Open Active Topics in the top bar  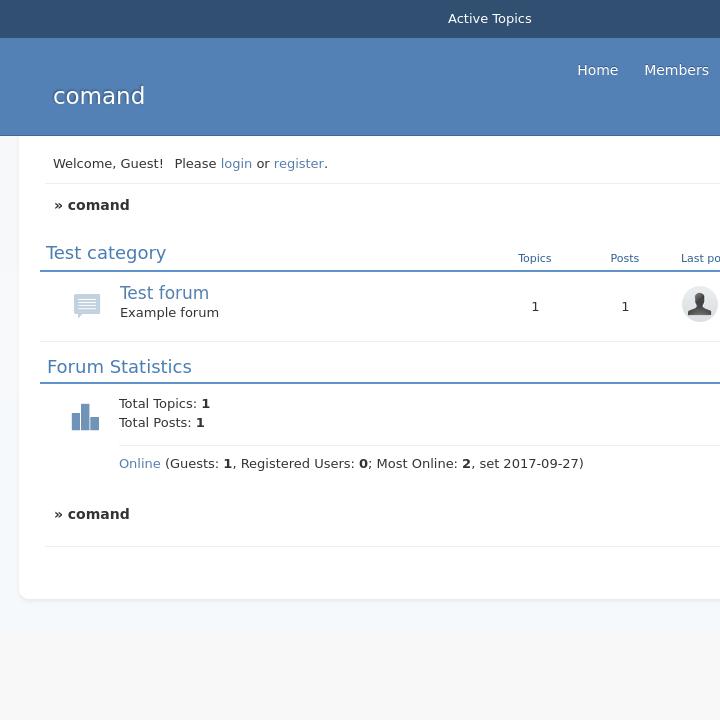point(489,19)
